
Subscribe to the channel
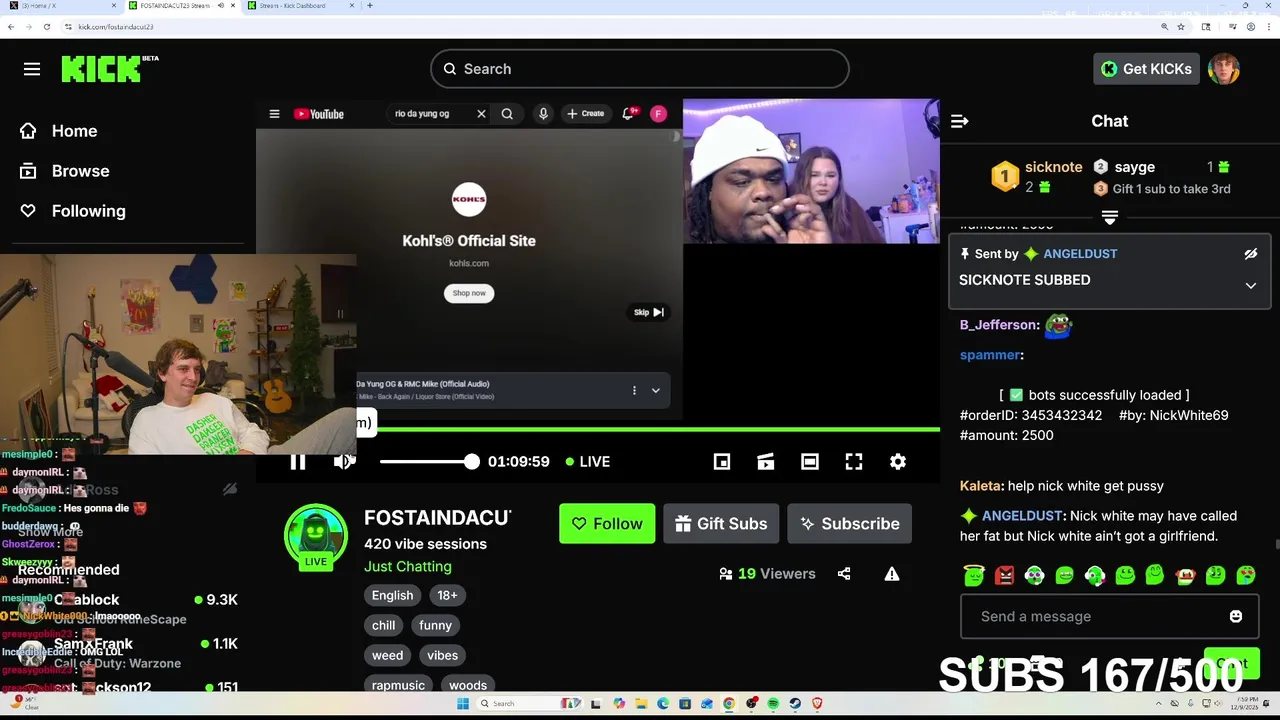point(849,524)
